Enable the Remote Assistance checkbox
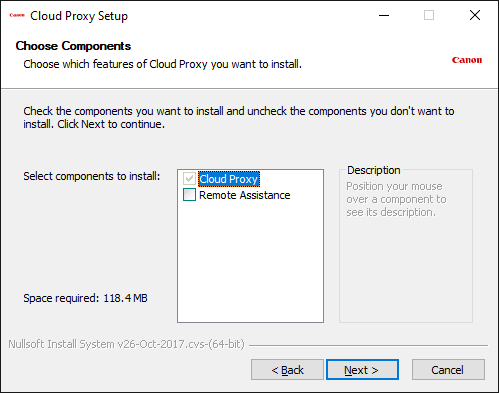Screen dimensions: 499x393 click(189, 195)
